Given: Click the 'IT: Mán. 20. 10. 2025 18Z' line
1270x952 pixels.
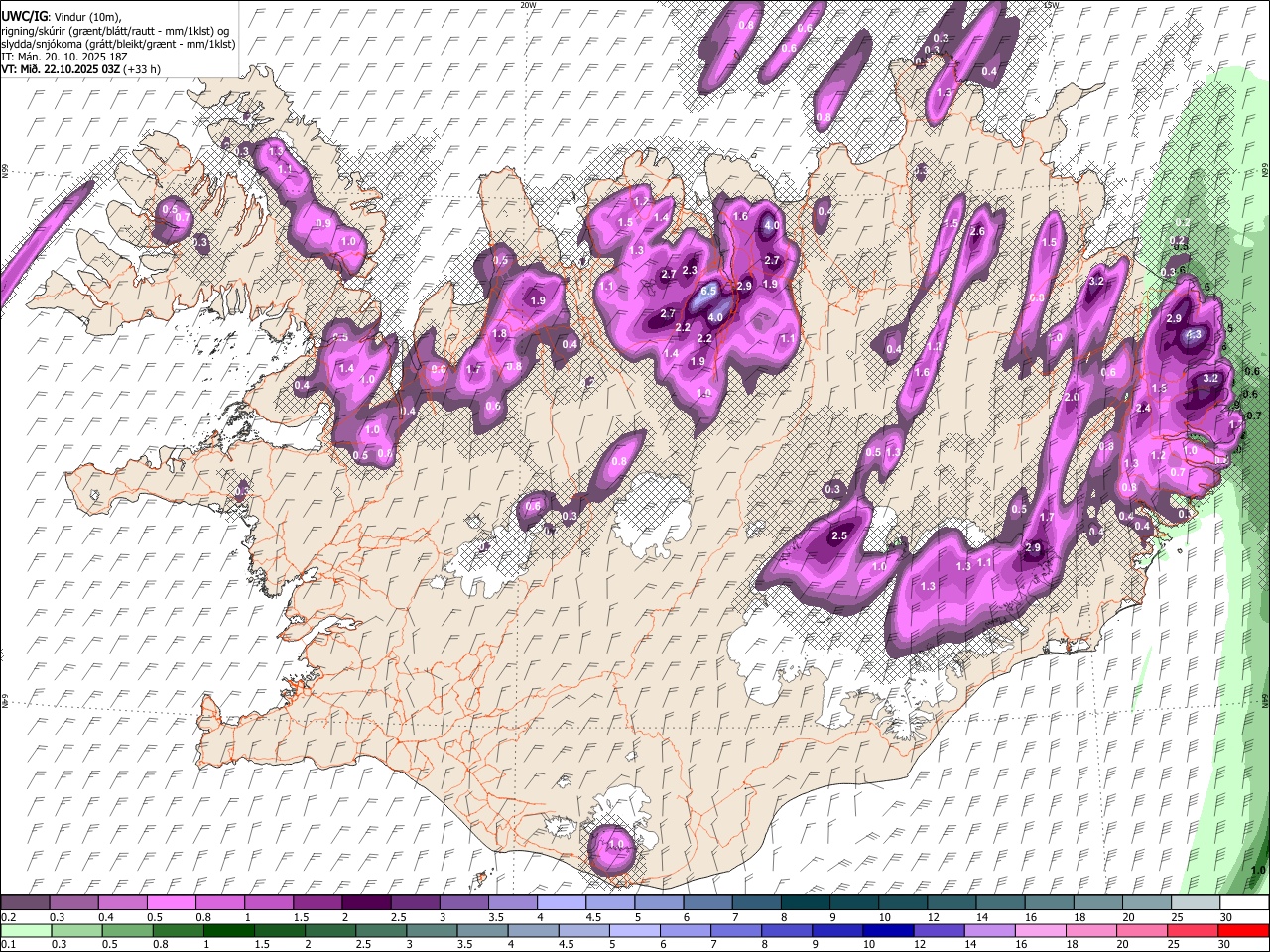Looking at the screenshot, I should coord(64,57).
